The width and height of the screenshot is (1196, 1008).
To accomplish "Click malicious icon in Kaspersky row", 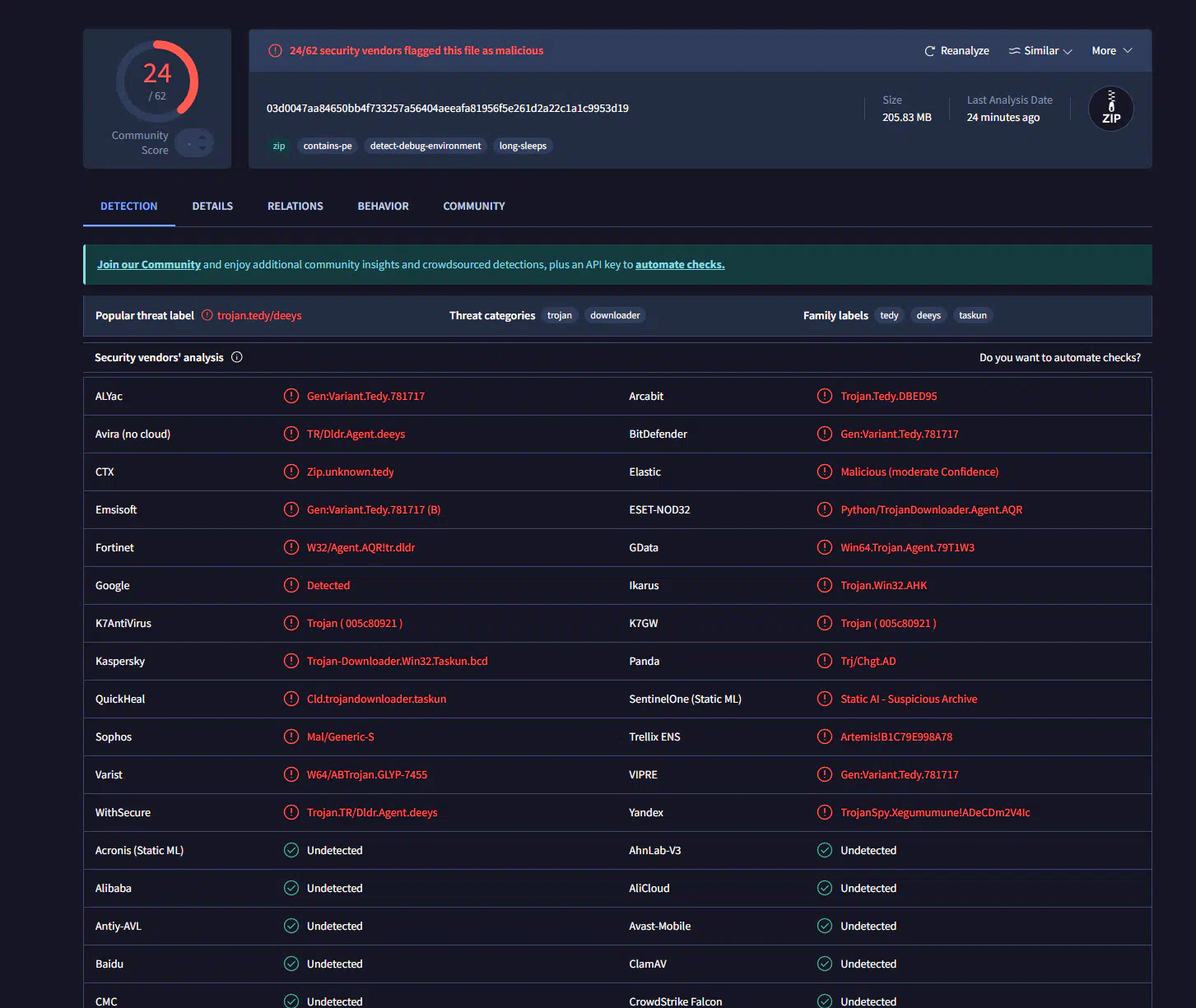I will click(291, 661).
